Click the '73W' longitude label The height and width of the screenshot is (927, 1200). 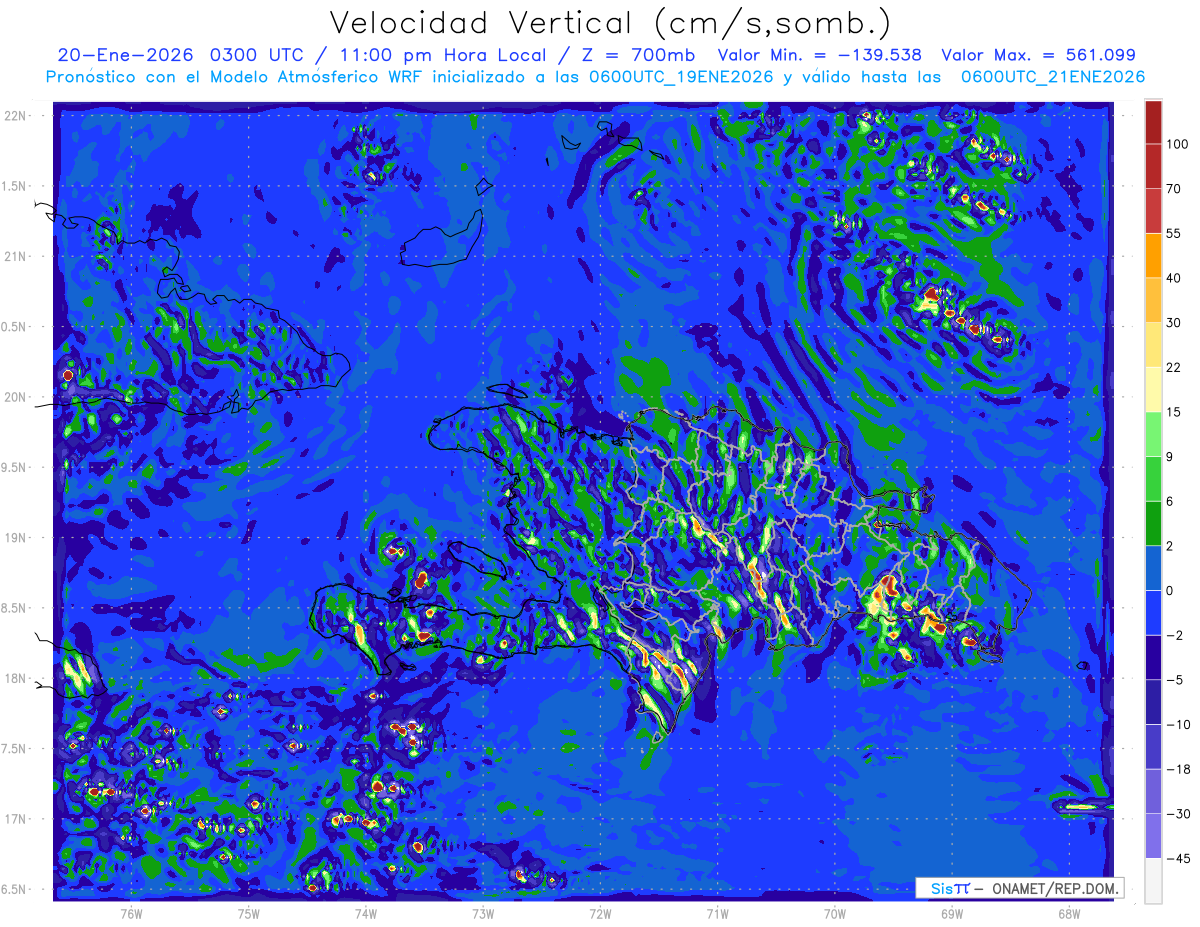[x=483, y=913]
